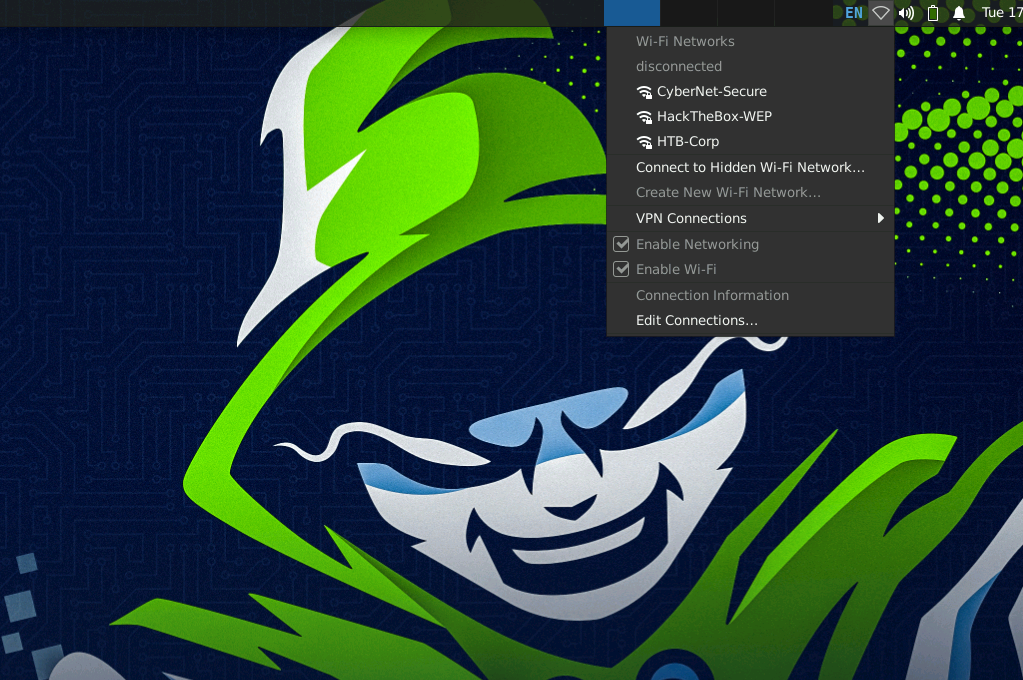This screenshot has height=680, width=1023.
Task: Connect to the HTB-Corp network
Action: coord(750,141)
